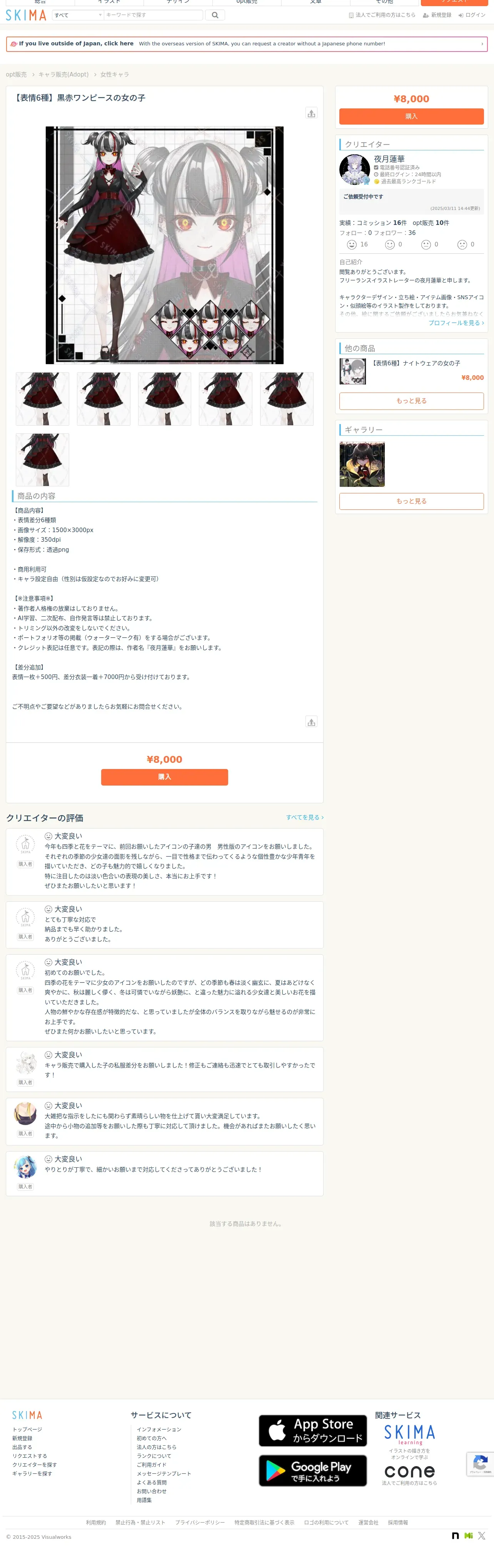Screen dimensions: 494x1568
Task: Open the すべて category dropdown
Action: (x=78, y=15)
